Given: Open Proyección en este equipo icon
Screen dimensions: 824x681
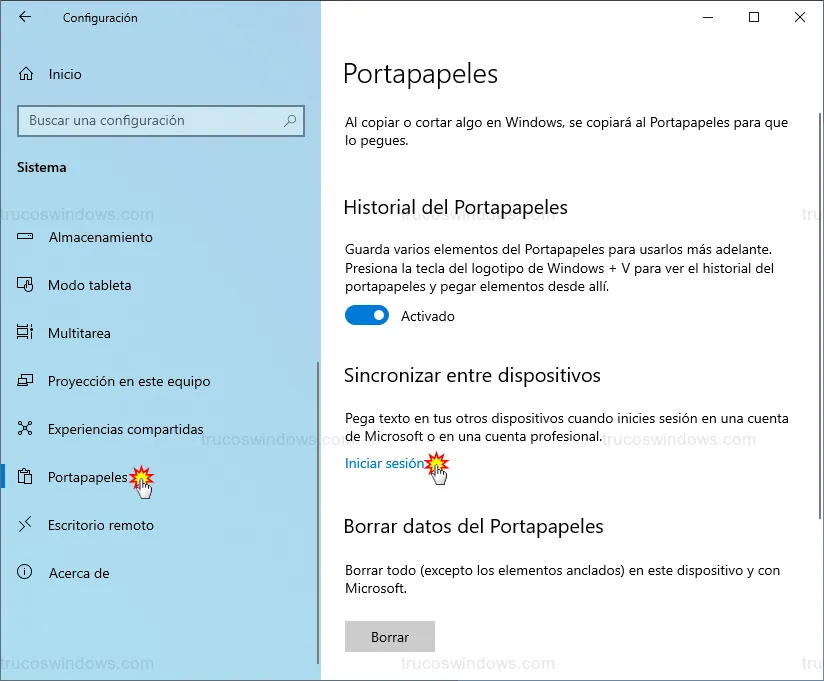Looking at the screenshot, I should point(26,381).
